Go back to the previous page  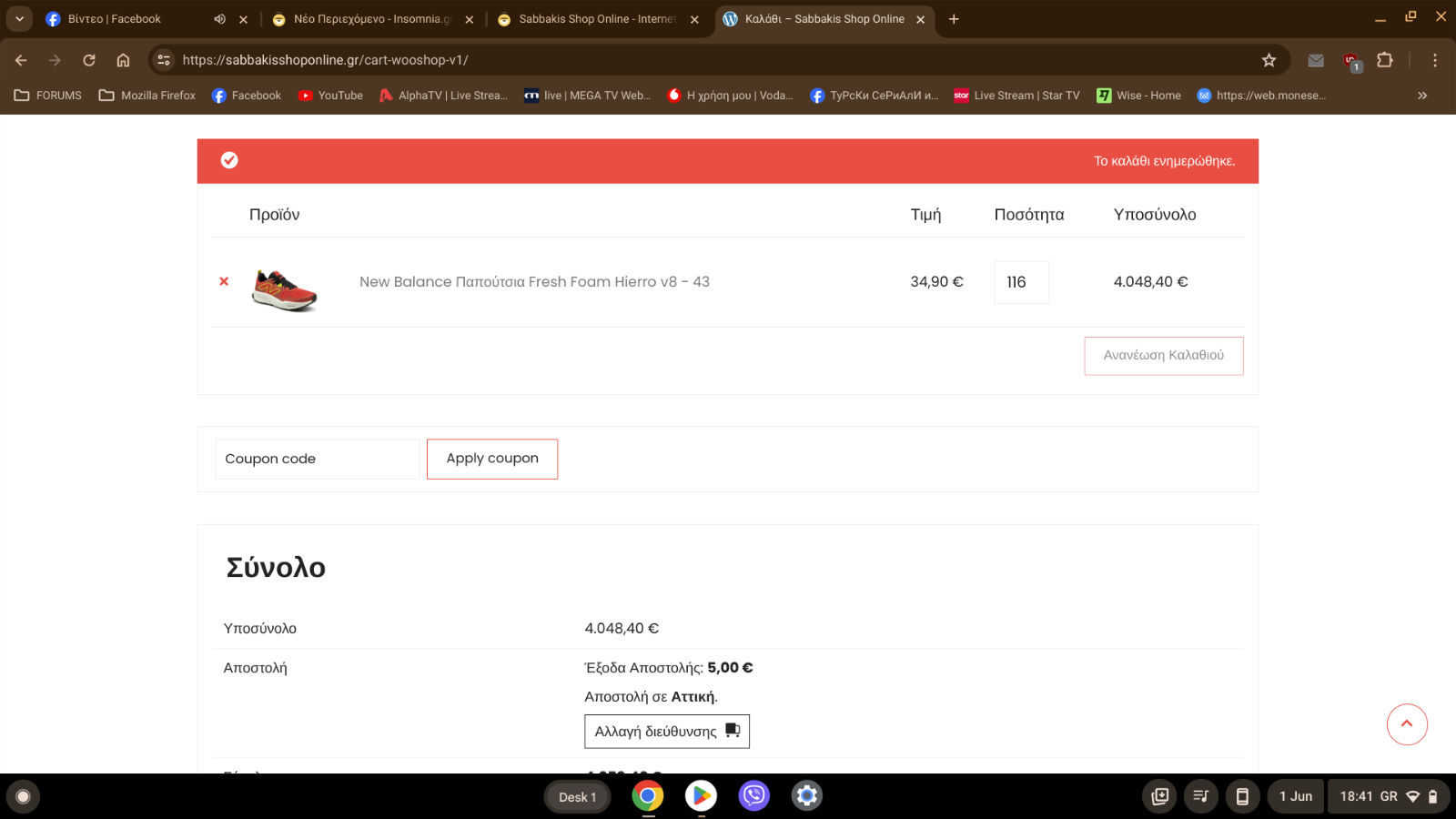click(x=21, y=60)
